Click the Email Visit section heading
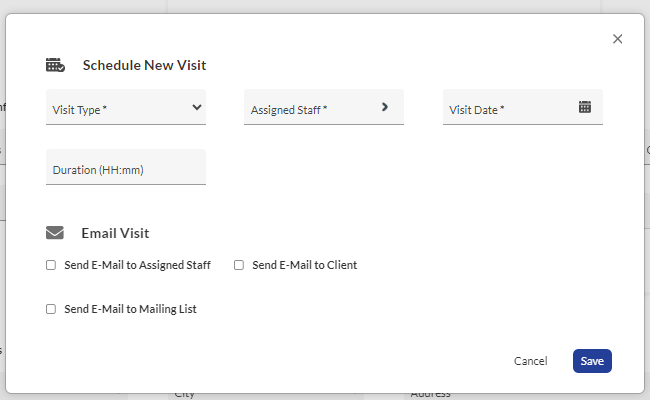The width and height of the screenshot is (650, 400). pos(115,233)
